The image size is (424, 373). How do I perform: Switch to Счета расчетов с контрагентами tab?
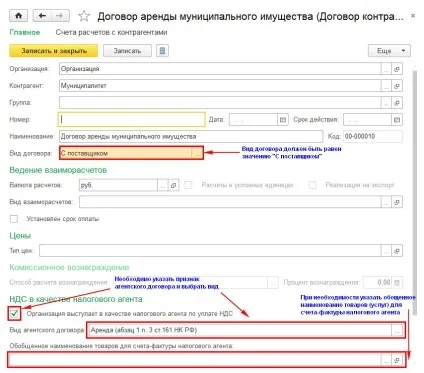point(111,32)
